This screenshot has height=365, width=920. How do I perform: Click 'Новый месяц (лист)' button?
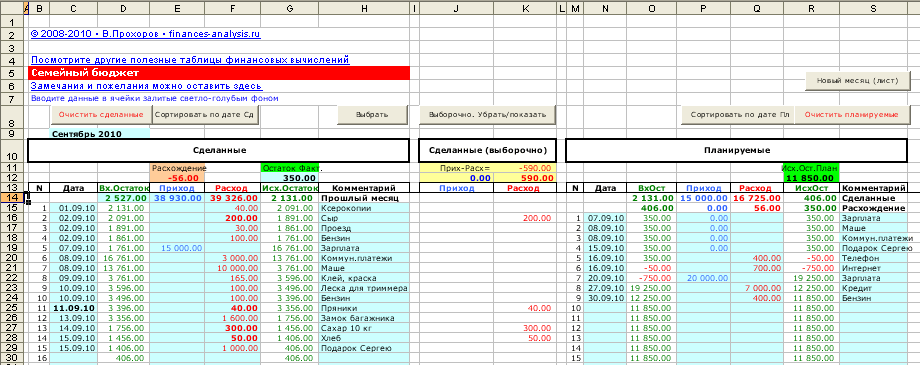pyautogui.click(x=857, y=81)
